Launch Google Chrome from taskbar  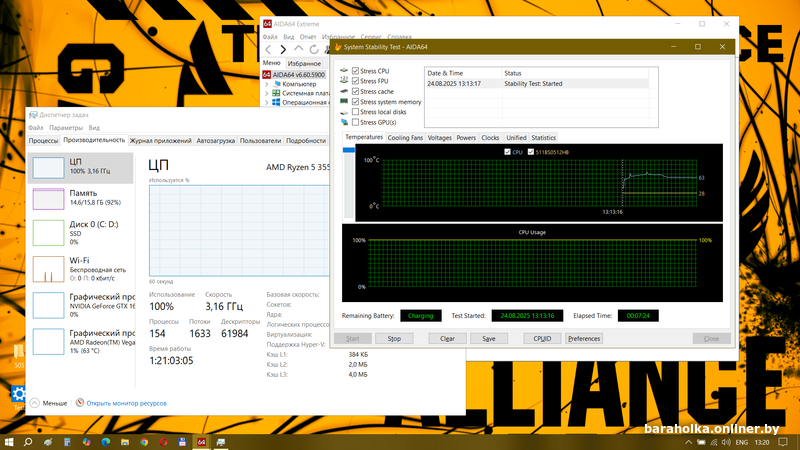(144, 442)
